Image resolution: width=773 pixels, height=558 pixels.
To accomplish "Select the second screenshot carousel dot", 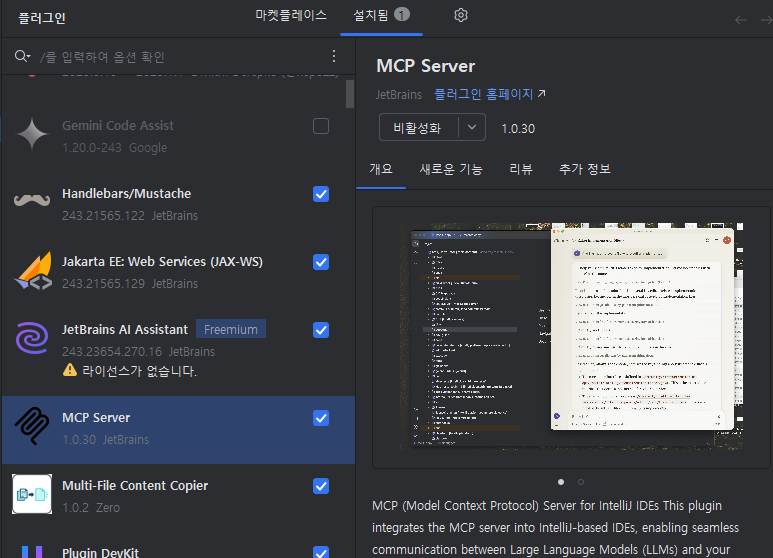I will pyautogui.click(x=581, y=482).
